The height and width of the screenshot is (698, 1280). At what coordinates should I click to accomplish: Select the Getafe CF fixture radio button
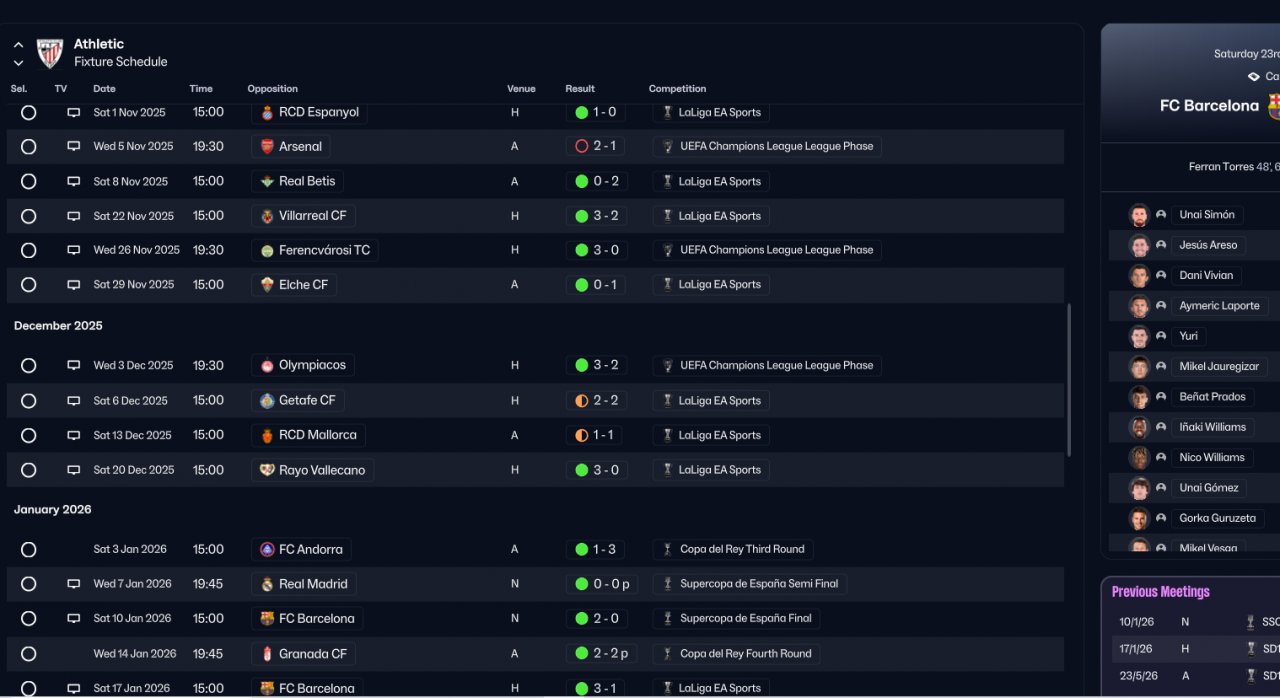coord(28,401)
